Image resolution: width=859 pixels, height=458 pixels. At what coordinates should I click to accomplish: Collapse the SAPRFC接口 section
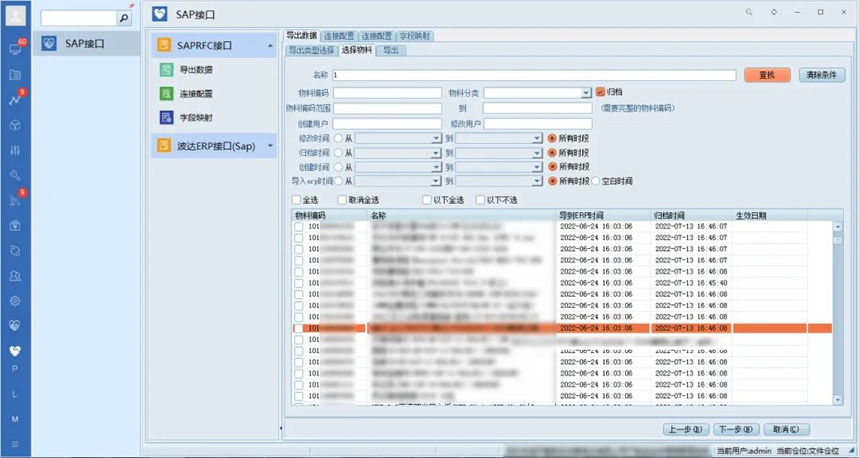tap(270, 46)
